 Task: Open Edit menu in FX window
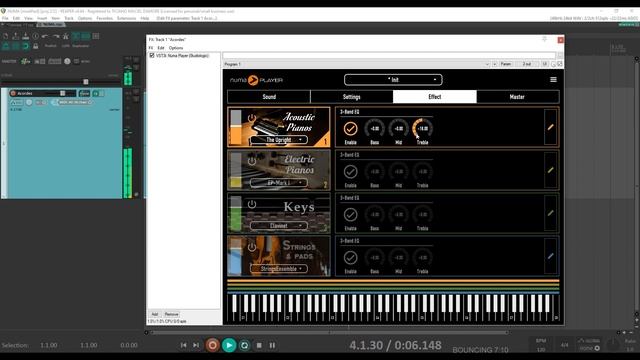[x=161, y=48]
